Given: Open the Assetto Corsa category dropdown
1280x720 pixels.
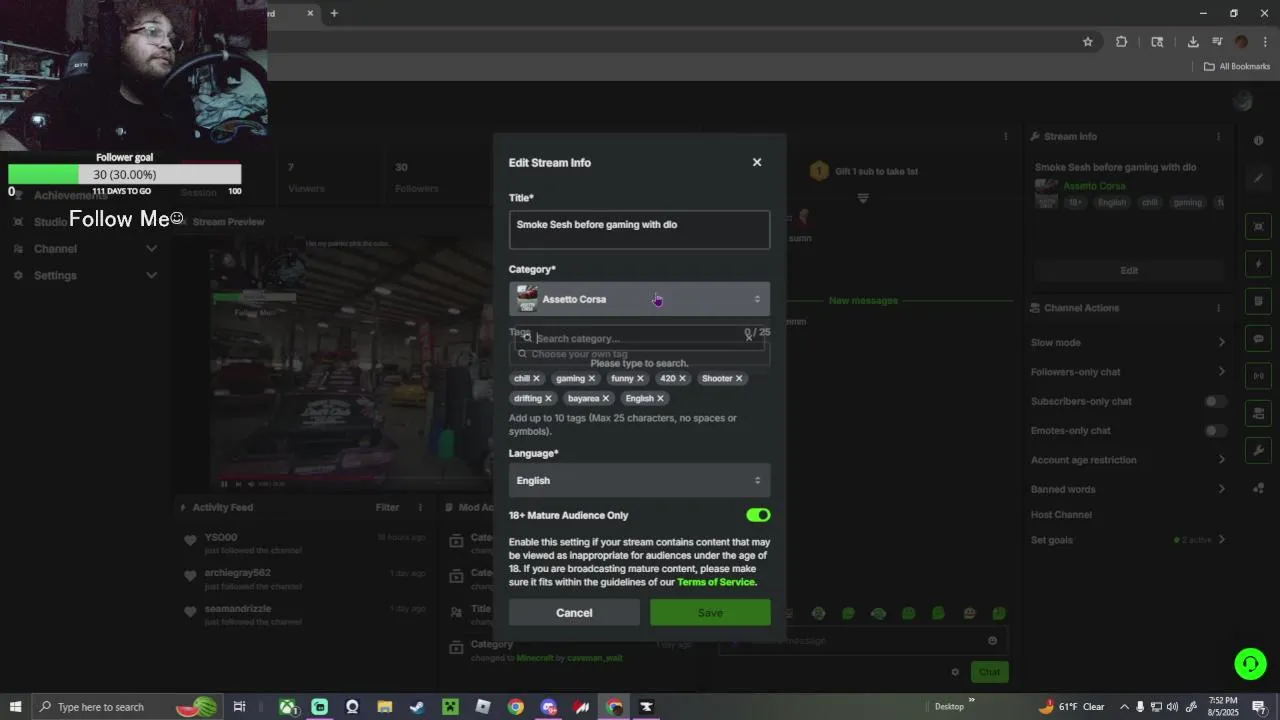Looking at the screenshot, I should (639, 299).
